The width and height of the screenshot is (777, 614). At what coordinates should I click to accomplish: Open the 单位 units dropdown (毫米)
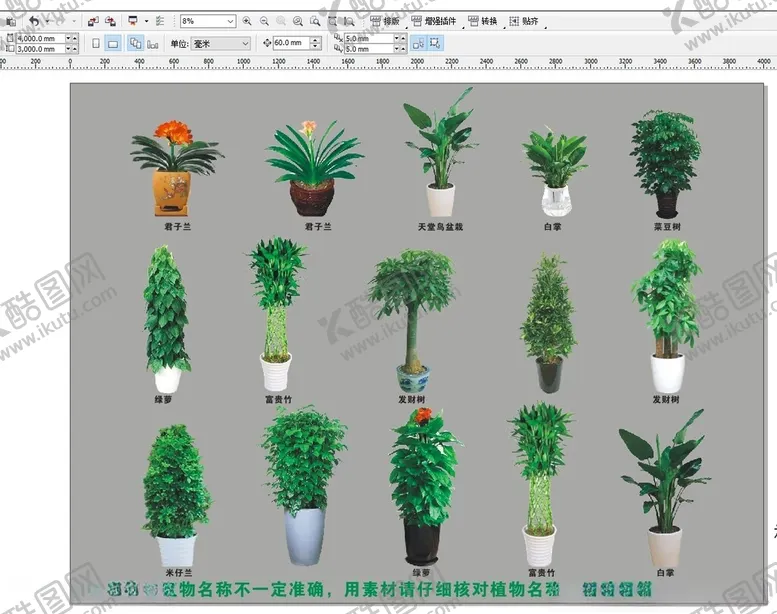[x=221, y=44]
